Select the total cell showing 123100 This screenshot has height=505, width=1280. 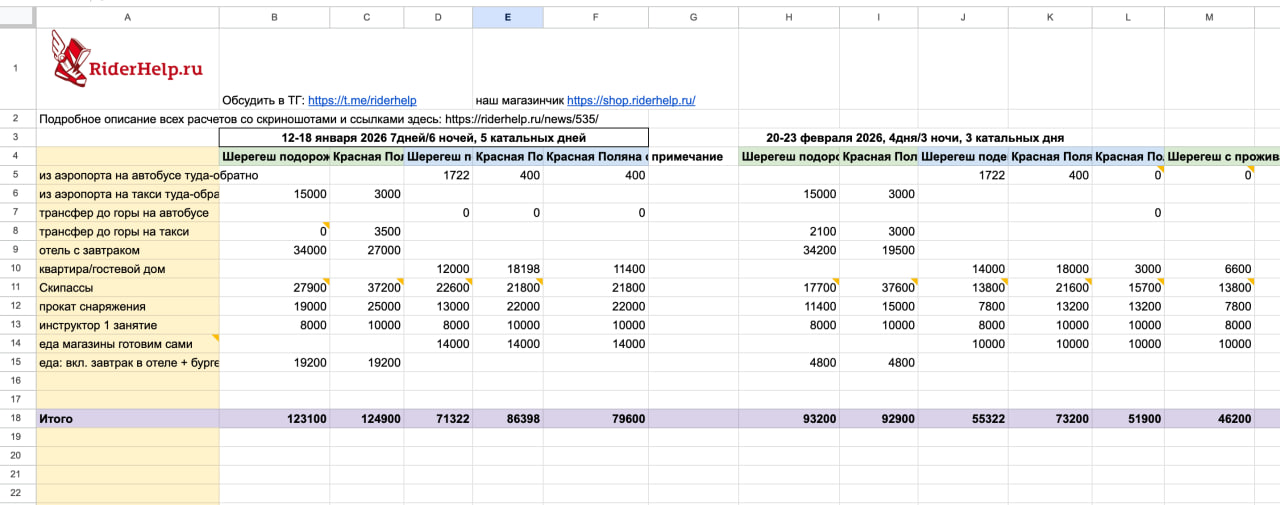275,419
